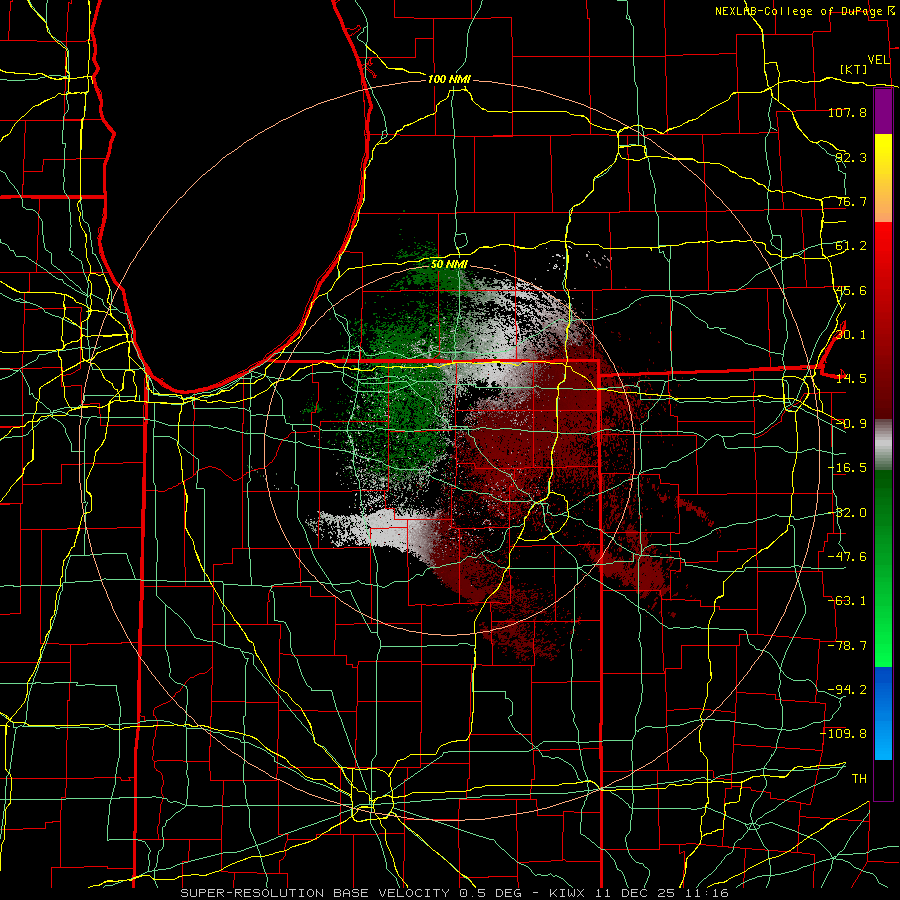Select the -47.6 legend value
The width and height of the screenshot is (900, 900).
pos(847,557)
